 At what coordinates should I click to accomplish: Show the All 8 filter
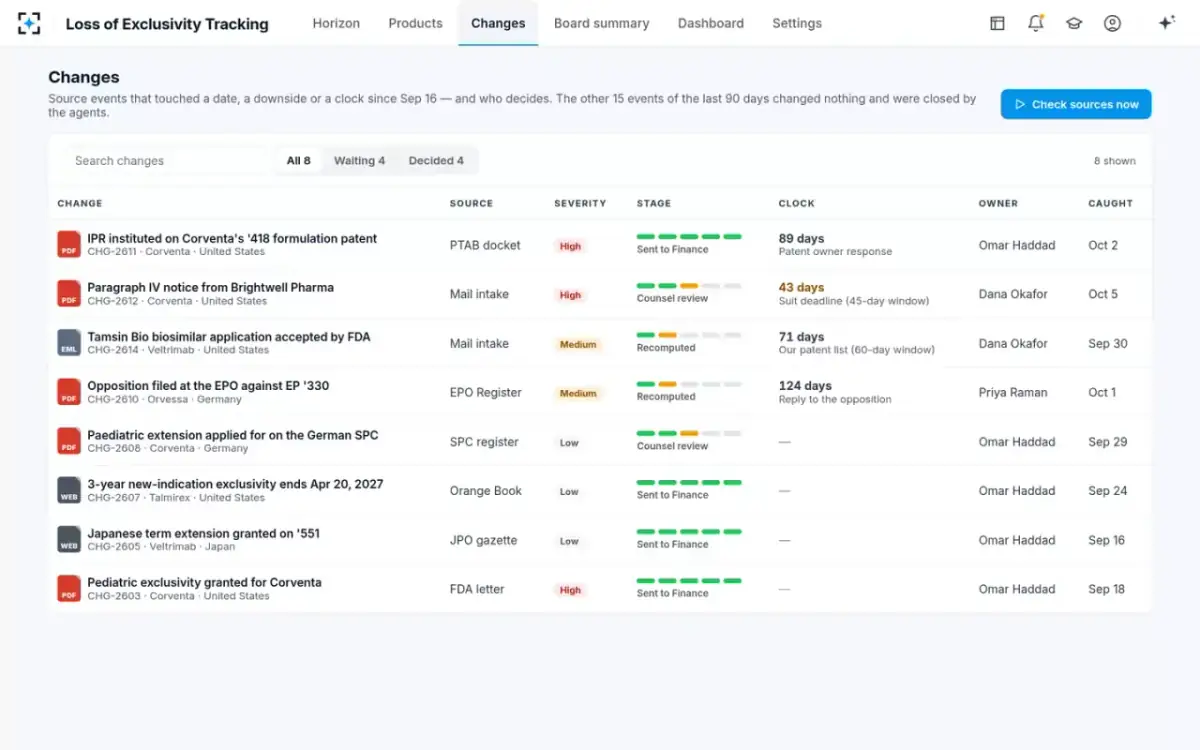(x=299, y=160)
